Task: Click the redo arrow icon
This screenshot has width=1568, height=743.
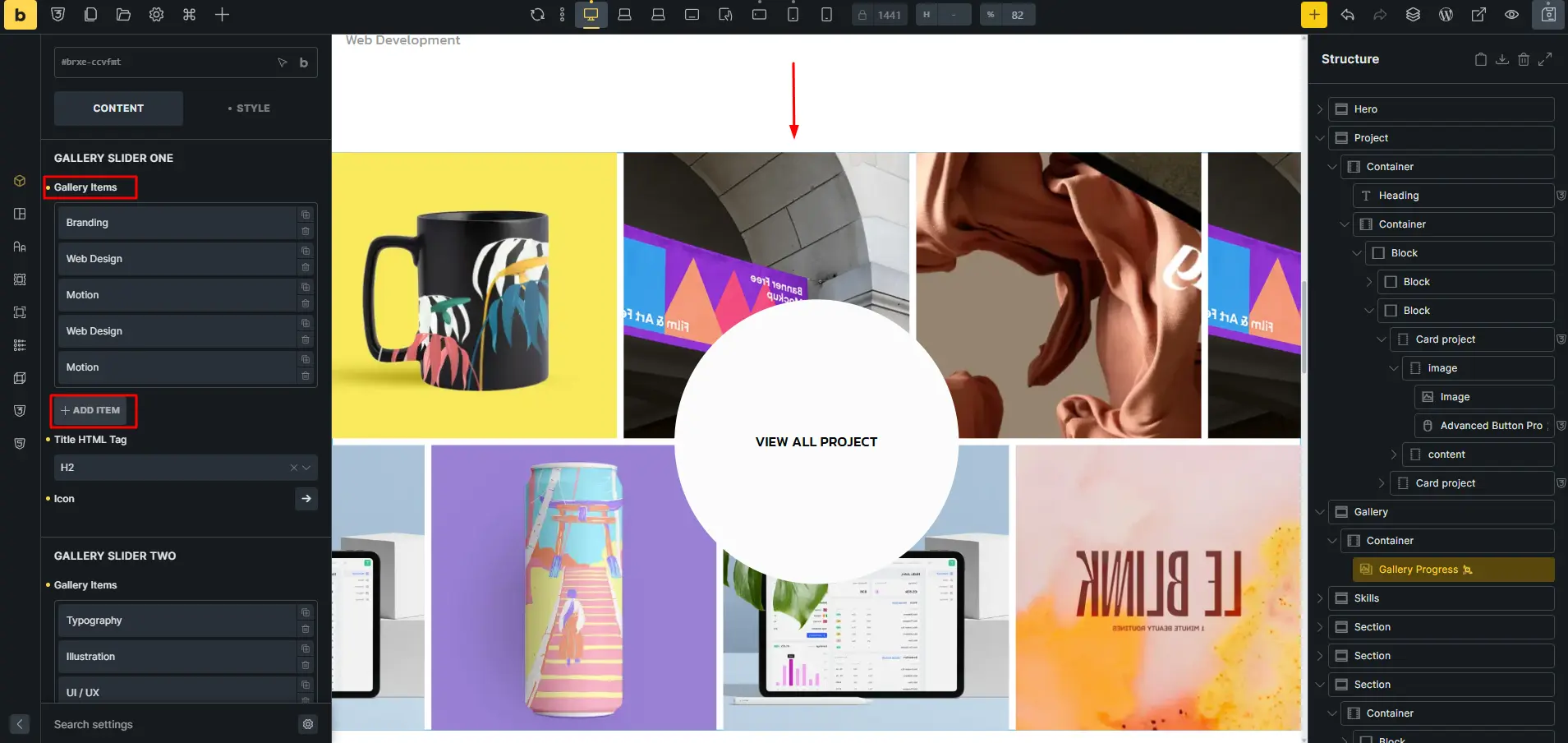Action: point(1380,15)
